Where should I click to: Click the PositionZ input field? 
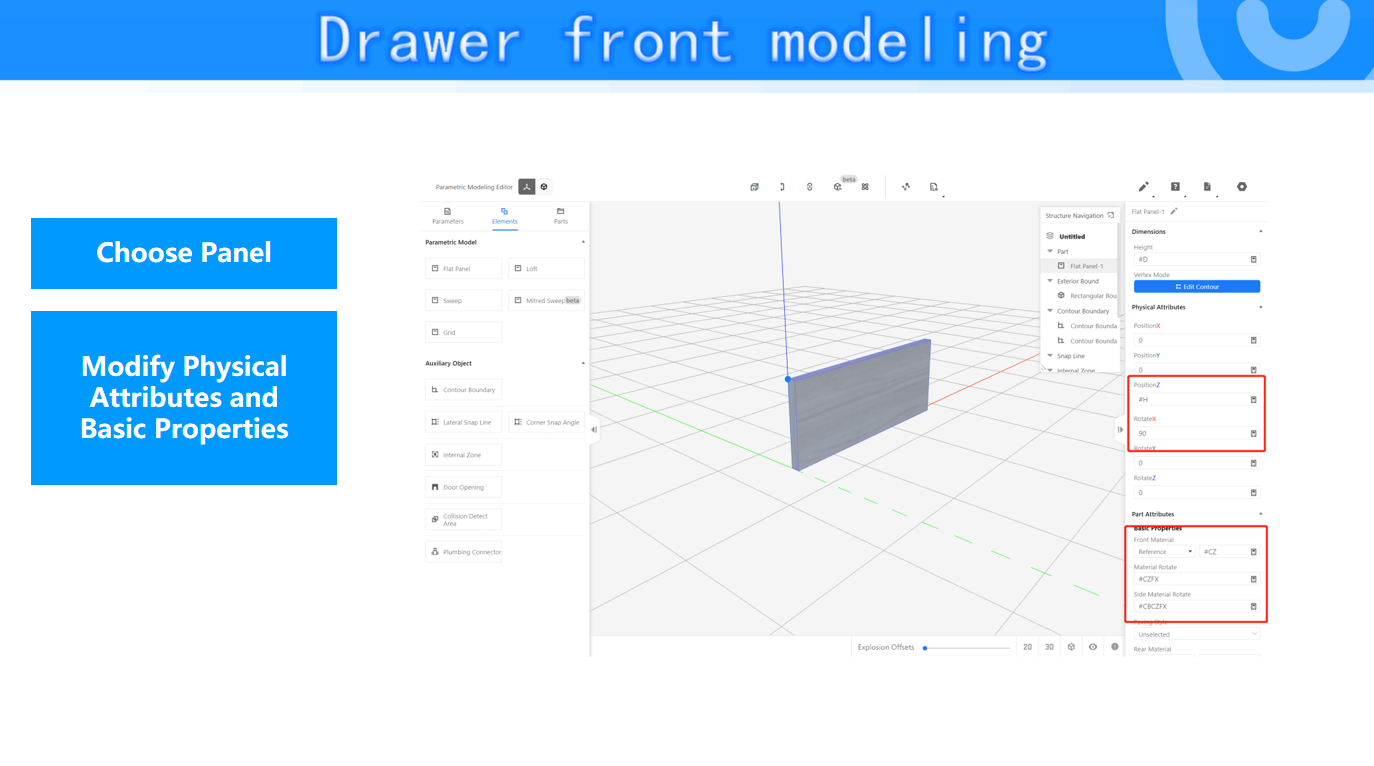click(x=1197, y=400)
